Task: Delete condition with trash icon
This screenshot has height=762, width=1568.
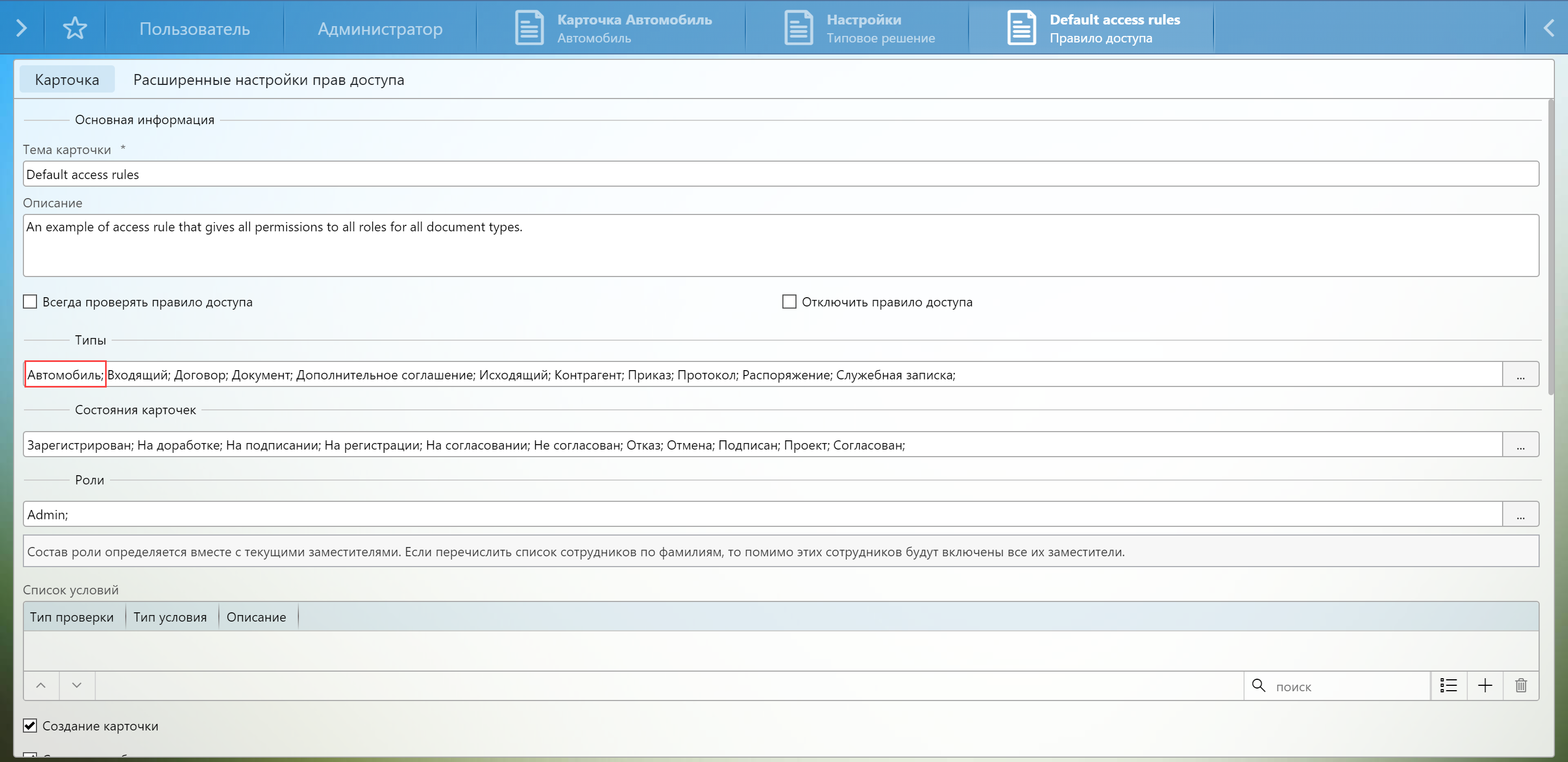Action: pos(1521,685)
